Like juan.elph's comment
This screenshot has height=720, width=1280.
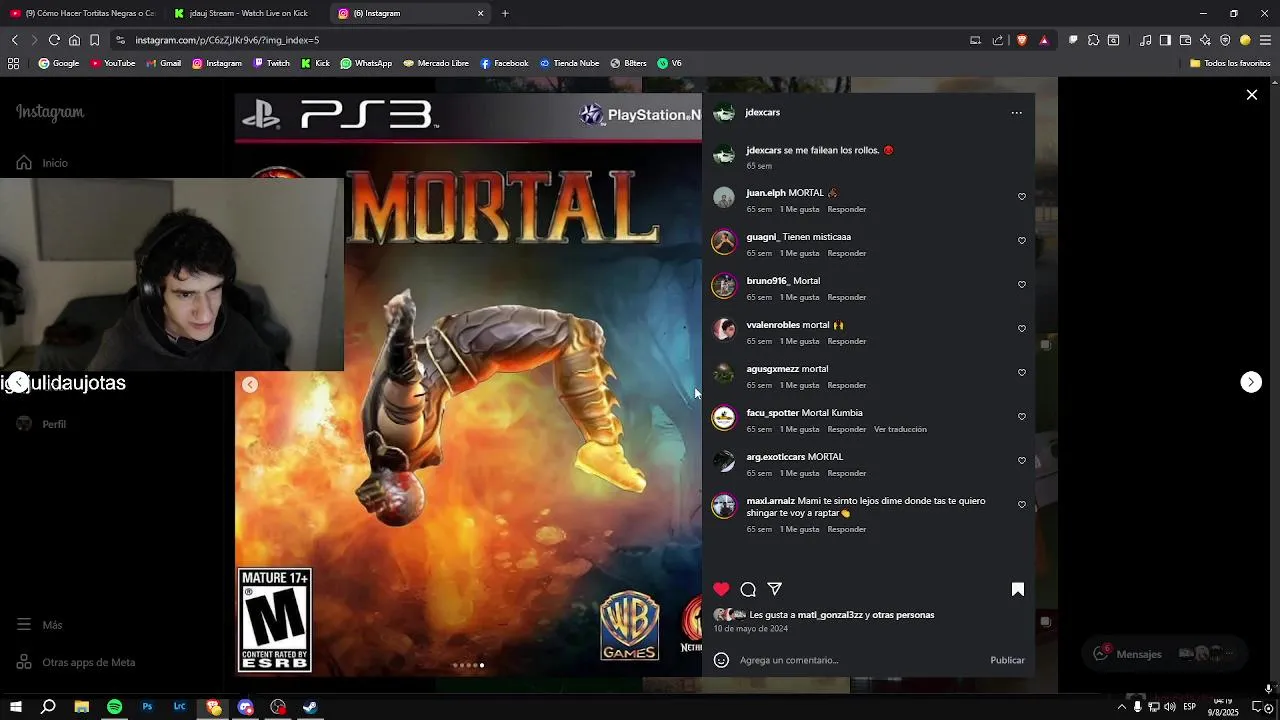coord(1021,197)
